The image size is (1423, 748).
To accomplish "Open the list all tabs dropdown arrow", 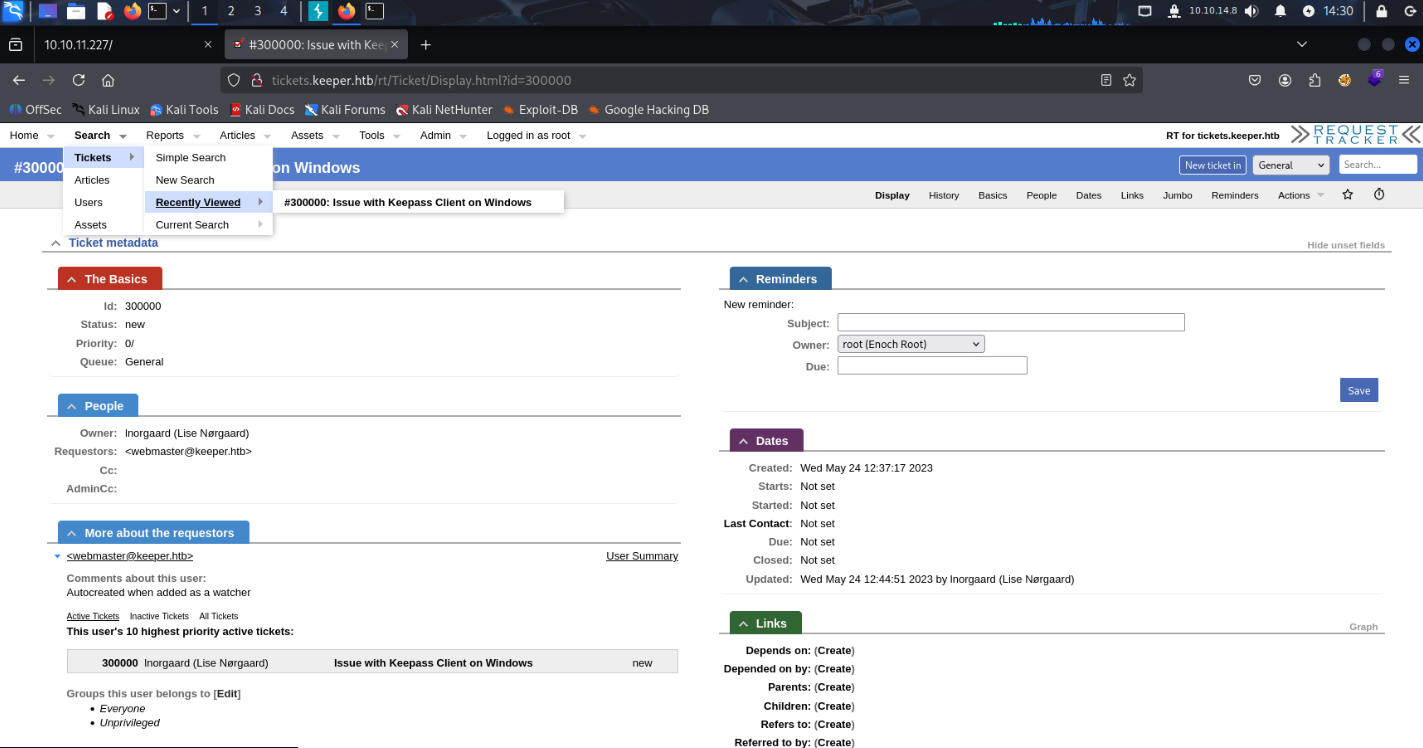I will tap(1301, 45).
